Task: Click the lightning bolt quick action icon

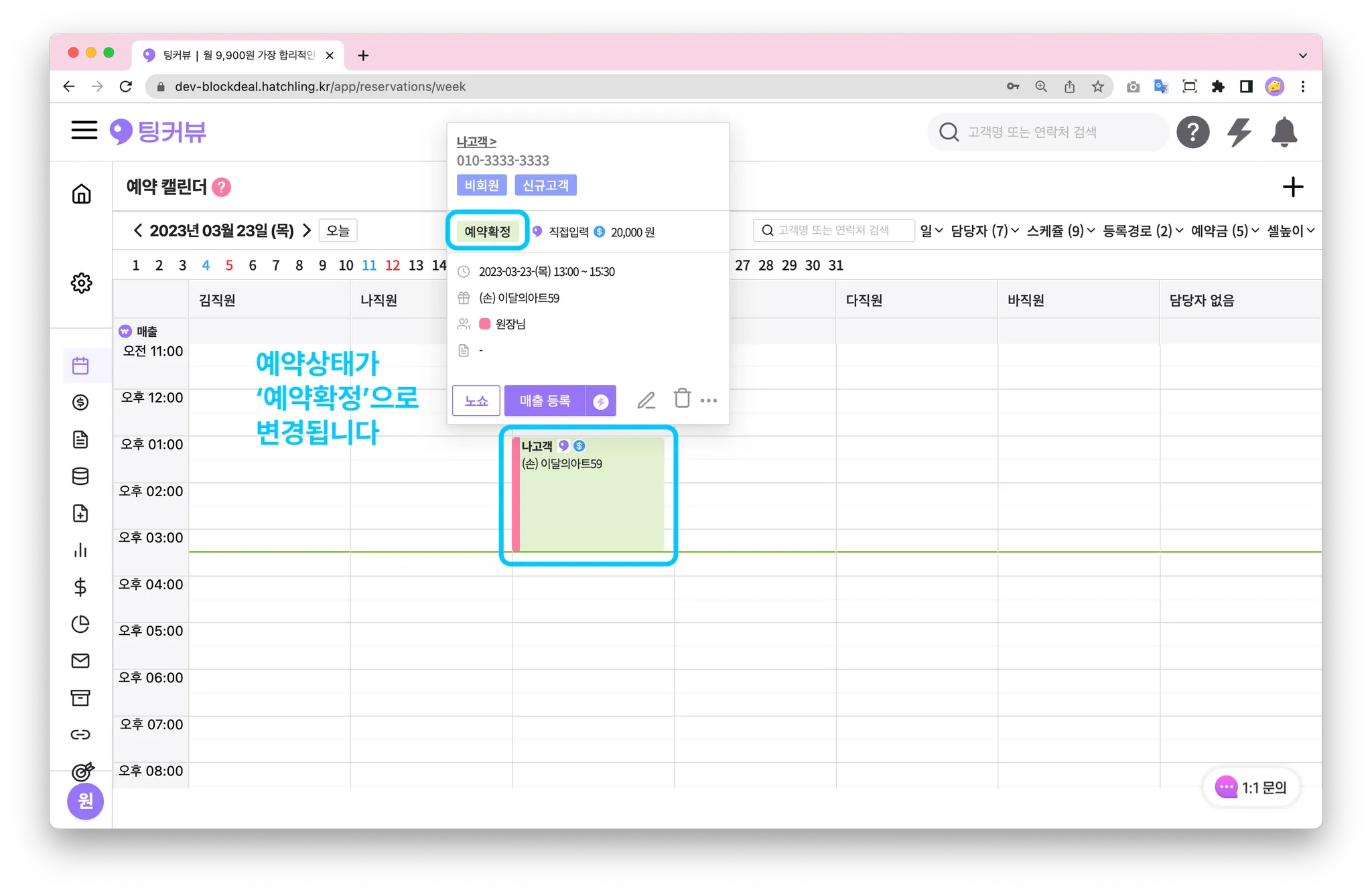Action: point(1239,132)
